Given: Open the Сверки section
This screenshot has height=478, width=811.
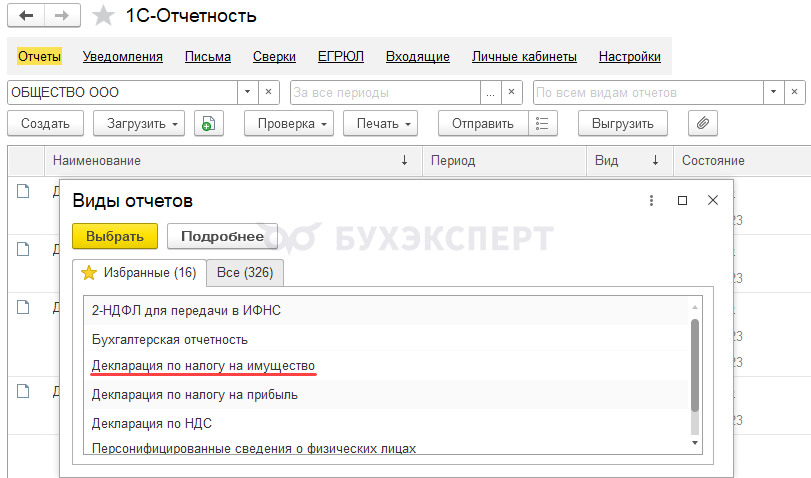Looking at the screenshot, I should (274, 56).
